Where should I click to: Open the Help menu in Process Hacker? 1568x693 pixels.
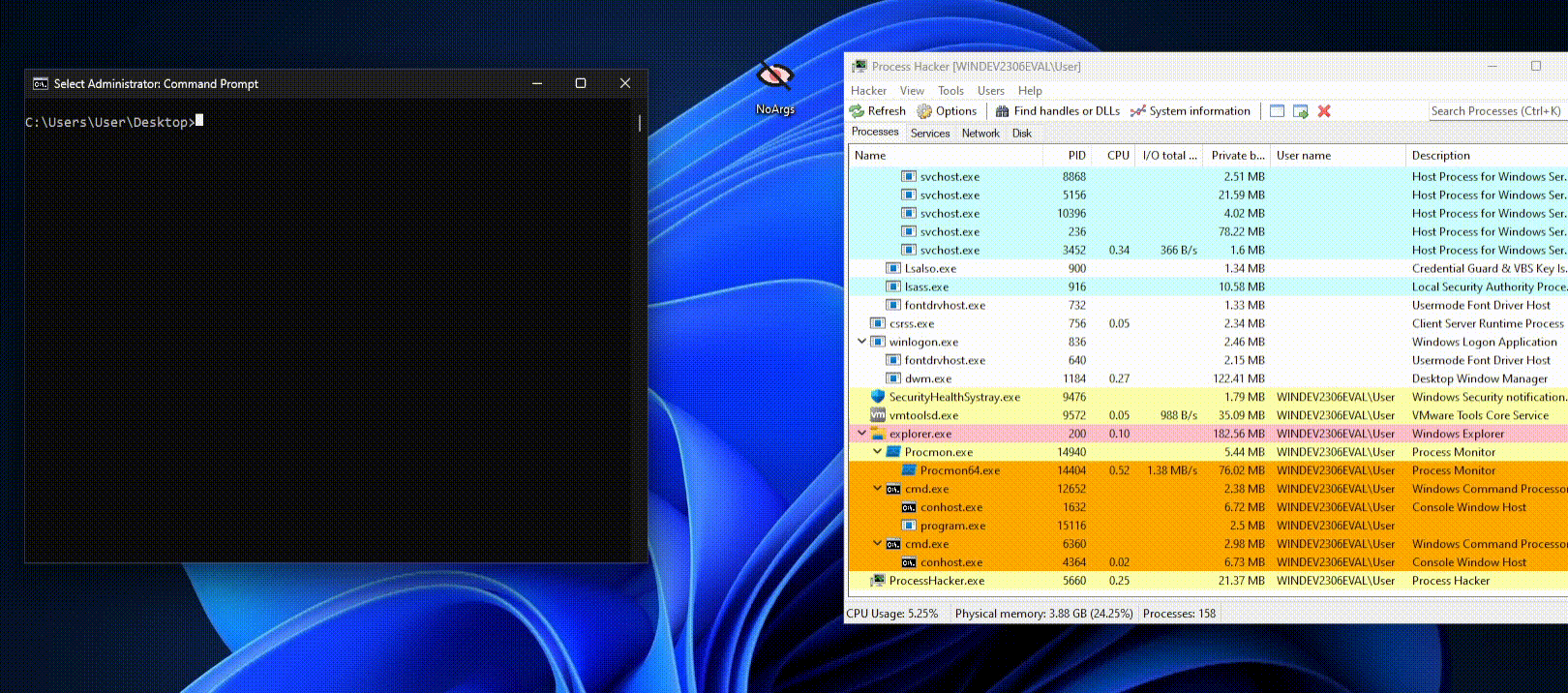[1030, 91]
